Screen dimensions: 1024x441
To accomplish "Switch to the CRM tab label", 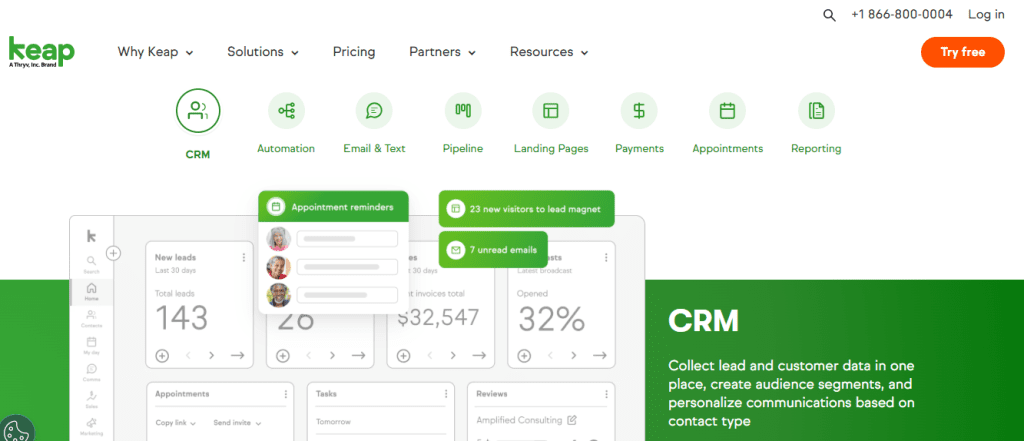I will point(198,155).
